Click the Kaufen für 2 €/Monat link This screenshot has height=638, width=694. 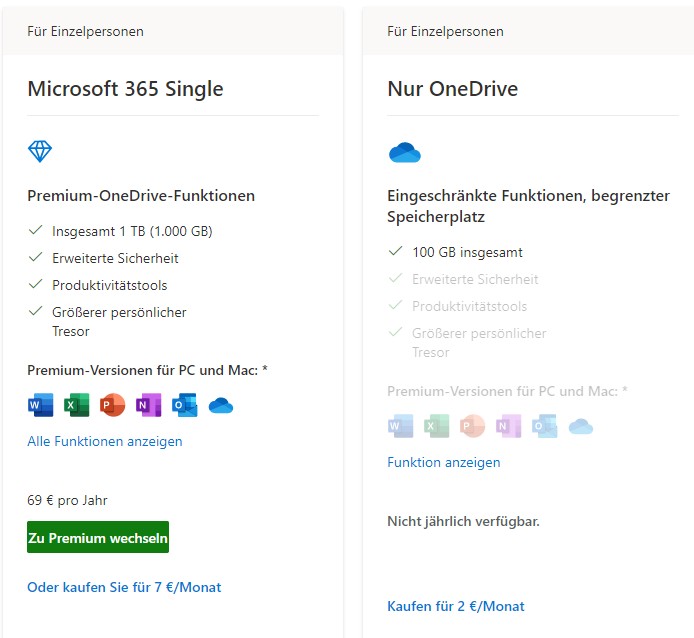tap(455, 606)
